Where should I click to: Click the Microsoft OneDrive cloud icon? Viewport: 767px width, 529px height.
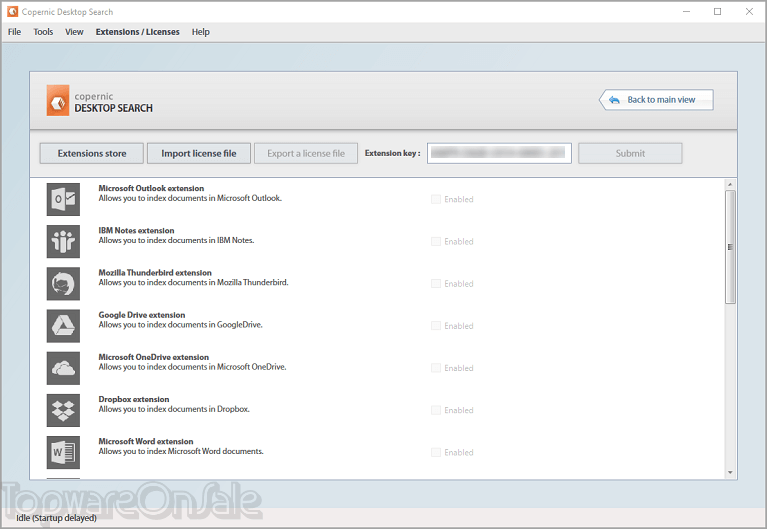click(x=63, y=368)
